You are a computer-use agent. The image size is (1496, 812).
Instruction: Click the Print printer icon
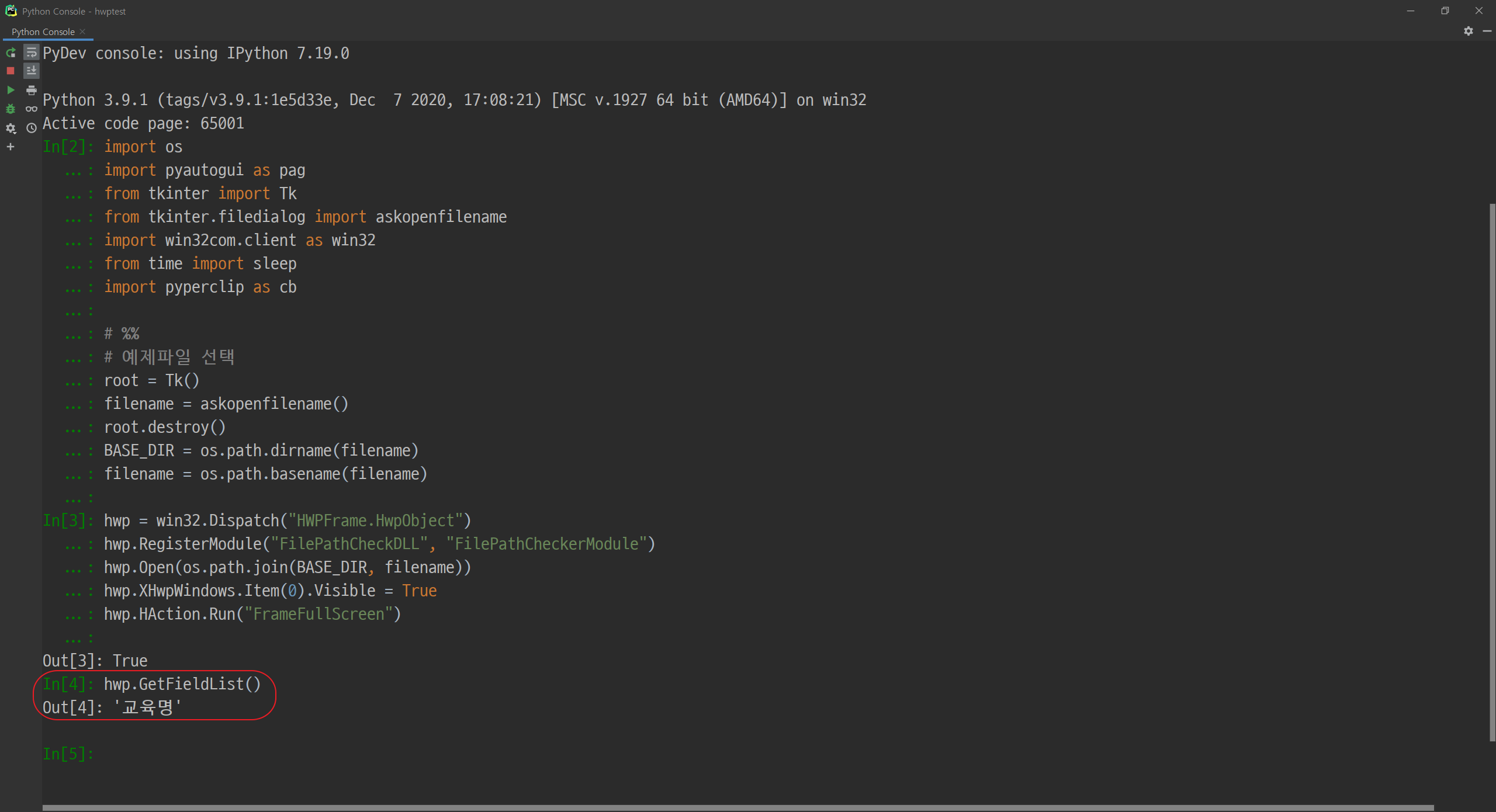click(32, 90)
